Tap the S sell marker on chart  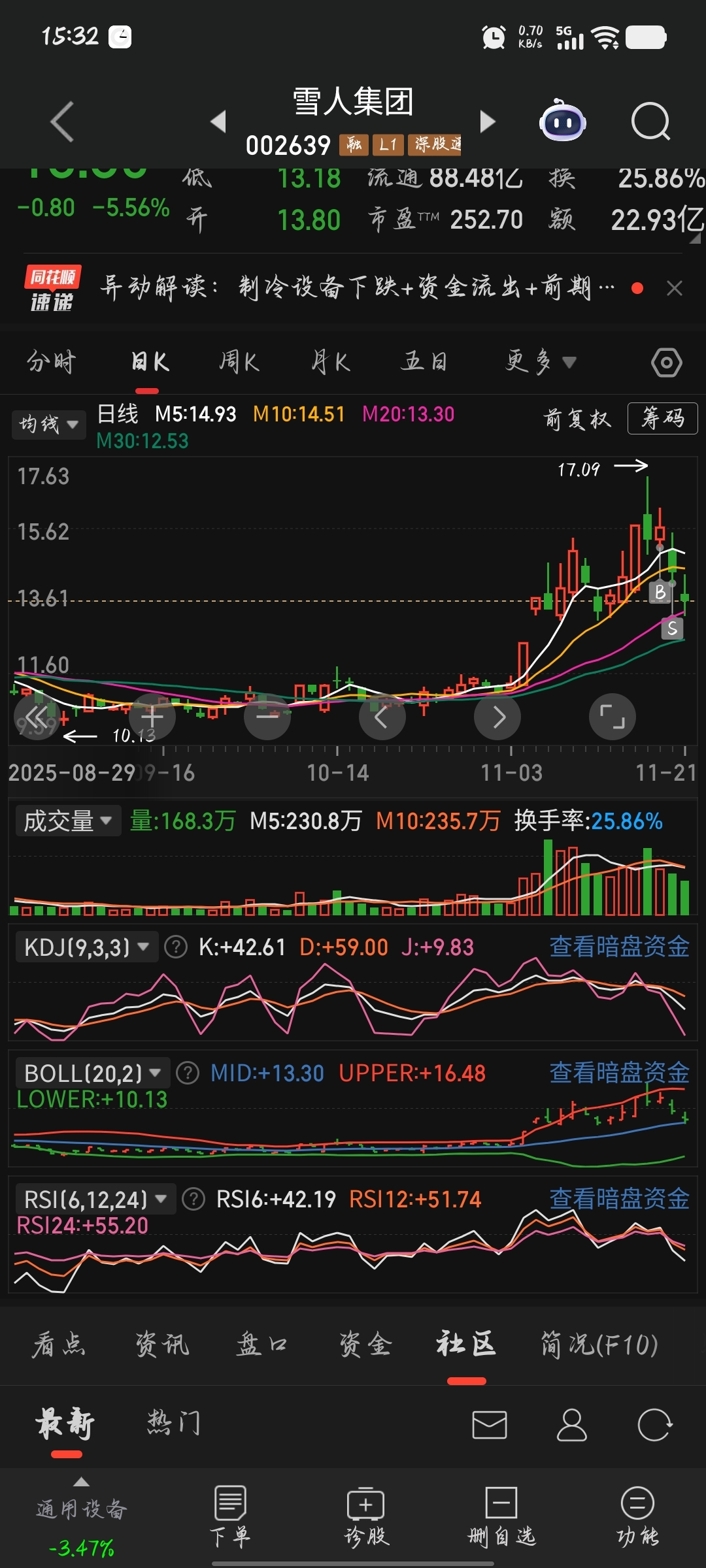point(672,629)
